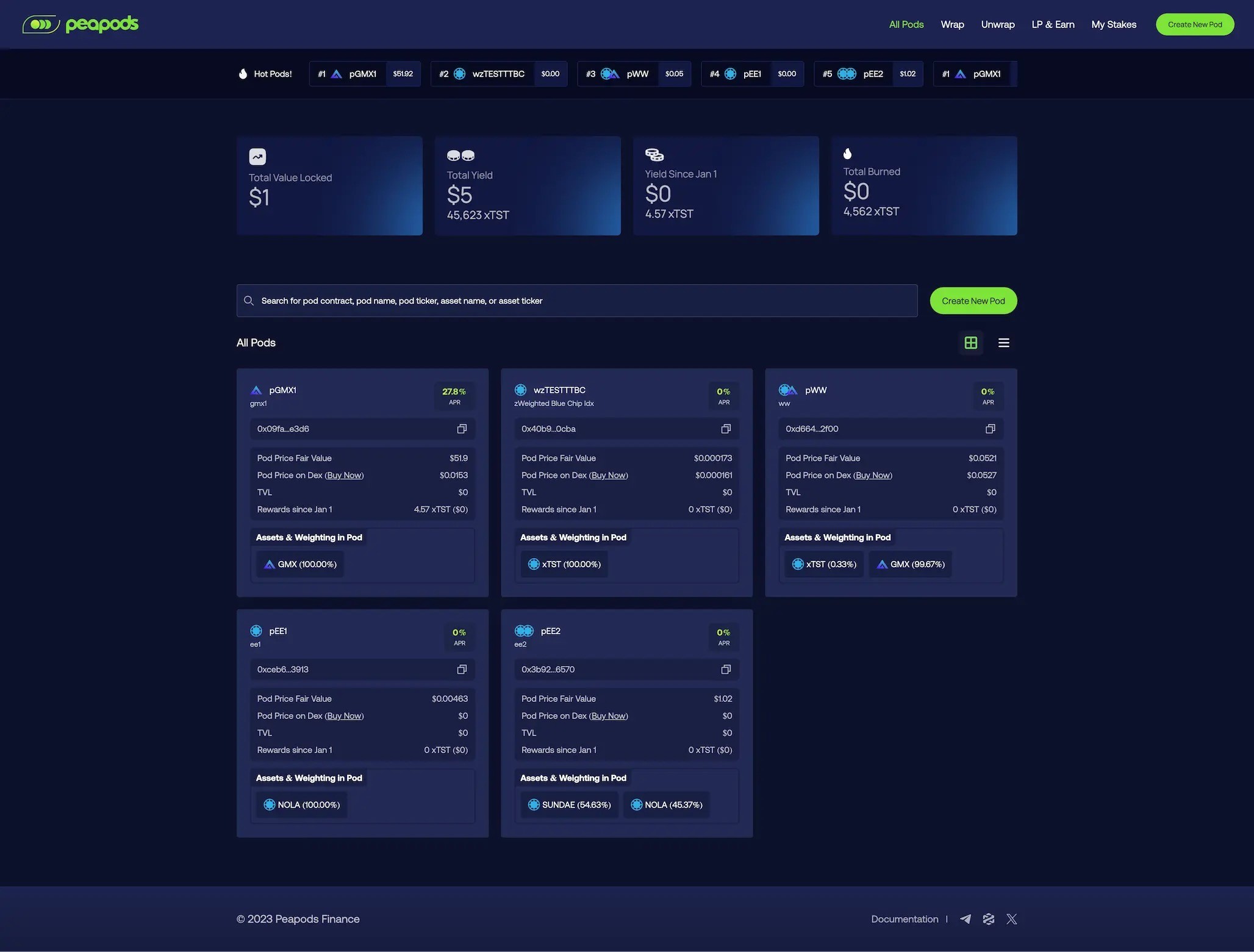Open the Wrap navigation tab
The image size is (1254, 952).
tap(952, 24)
